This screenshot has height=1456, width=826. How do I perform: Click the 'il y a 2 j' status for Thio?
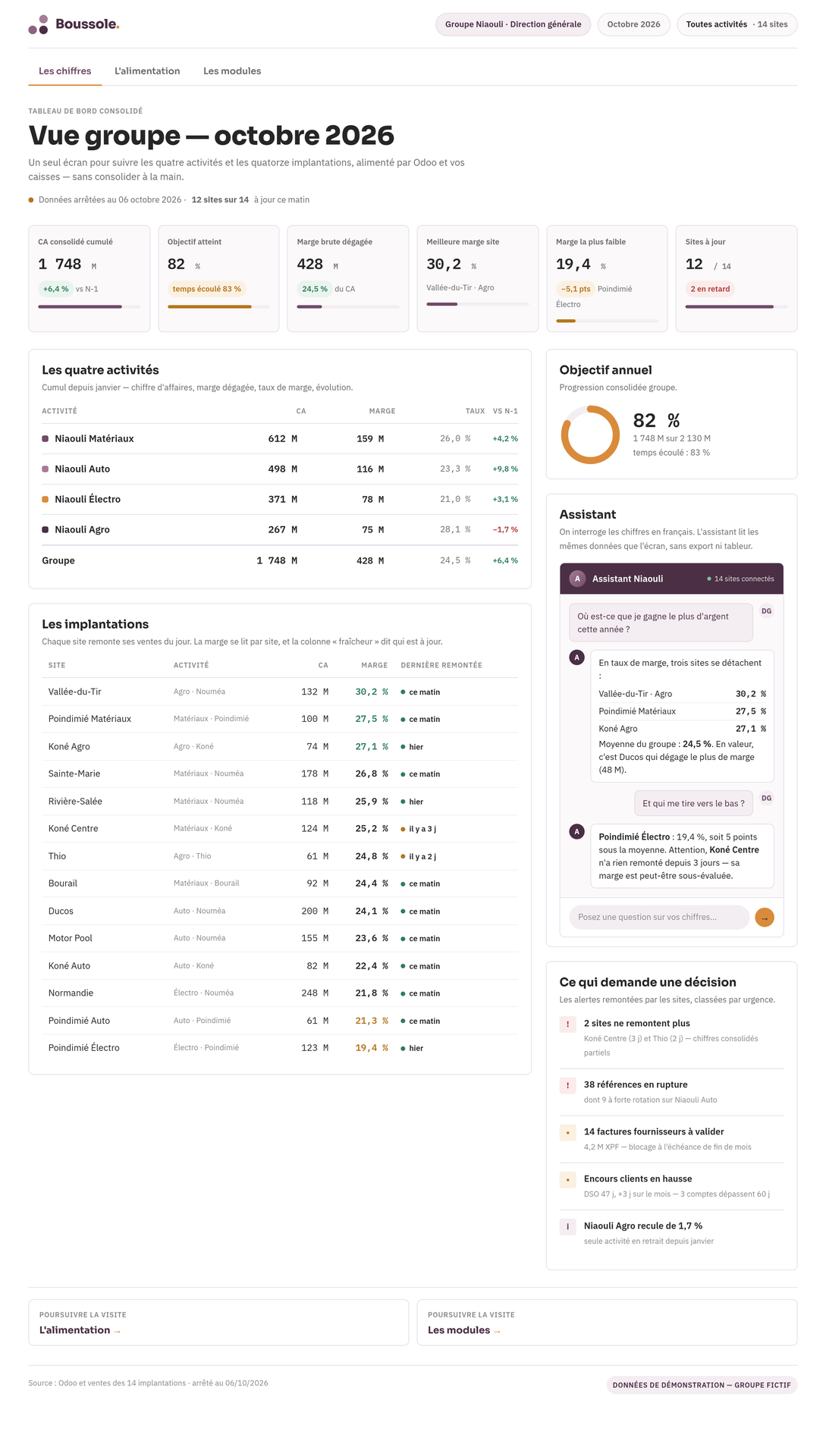[419, 856]
